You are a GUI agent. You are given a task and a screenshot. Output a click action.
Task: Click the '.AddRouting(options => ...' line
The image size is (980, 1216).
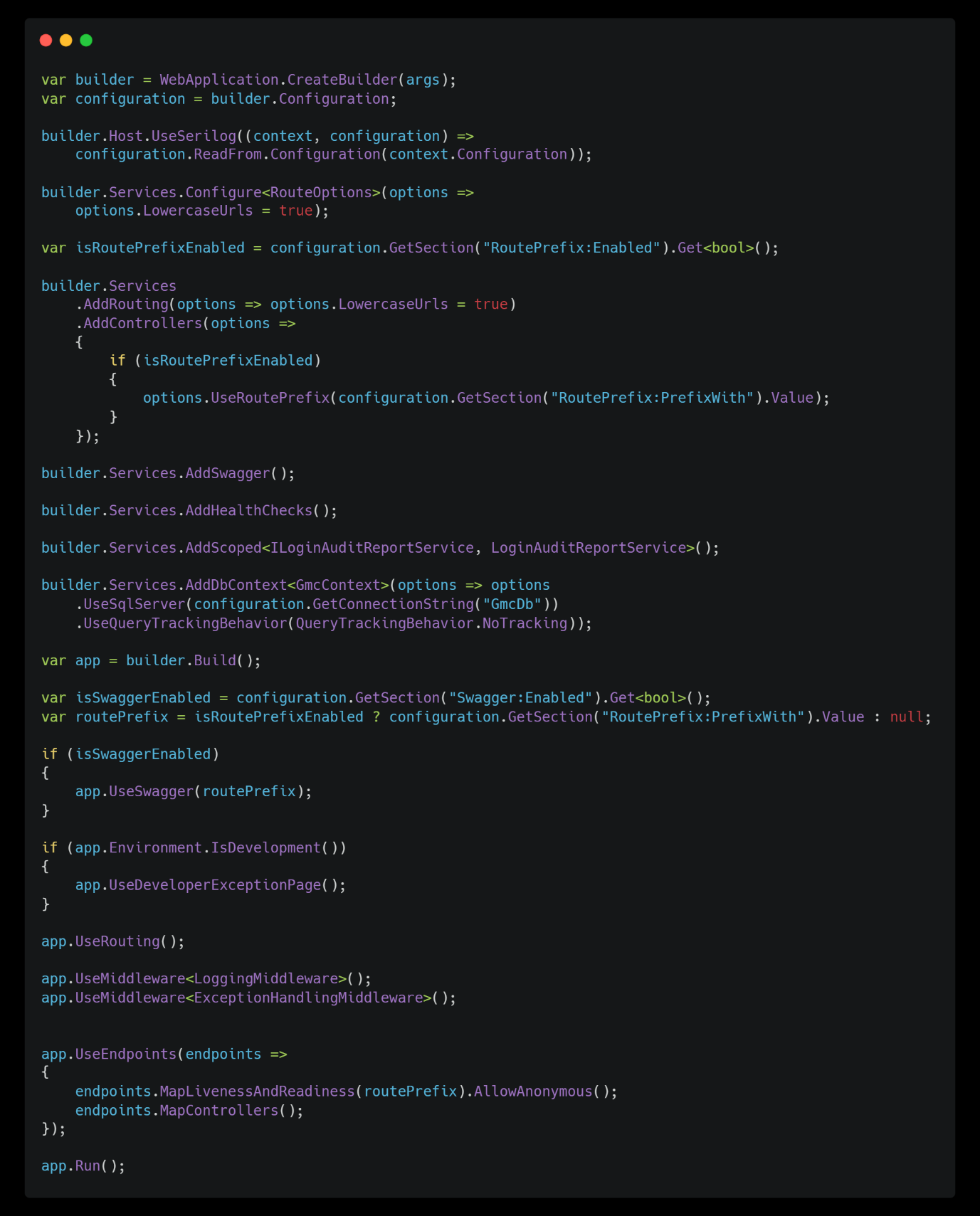tap(296, 305)
